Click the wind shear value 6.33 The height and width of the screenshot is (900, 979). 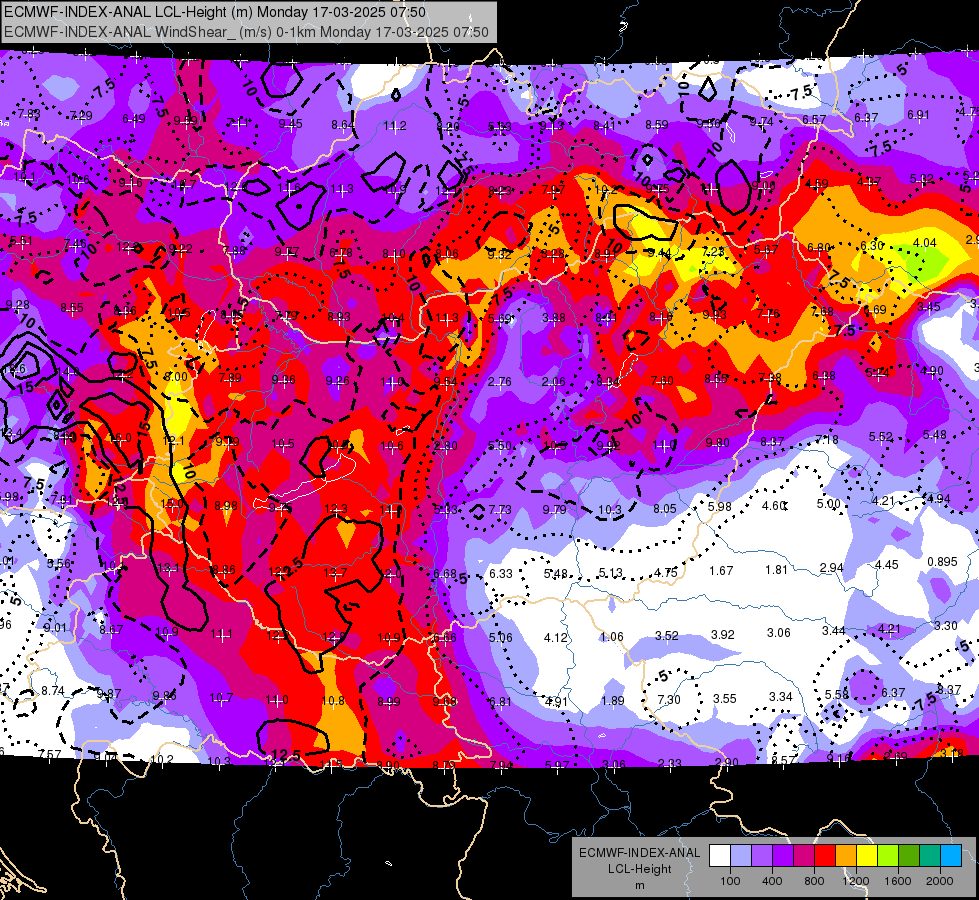pos(501,573)
